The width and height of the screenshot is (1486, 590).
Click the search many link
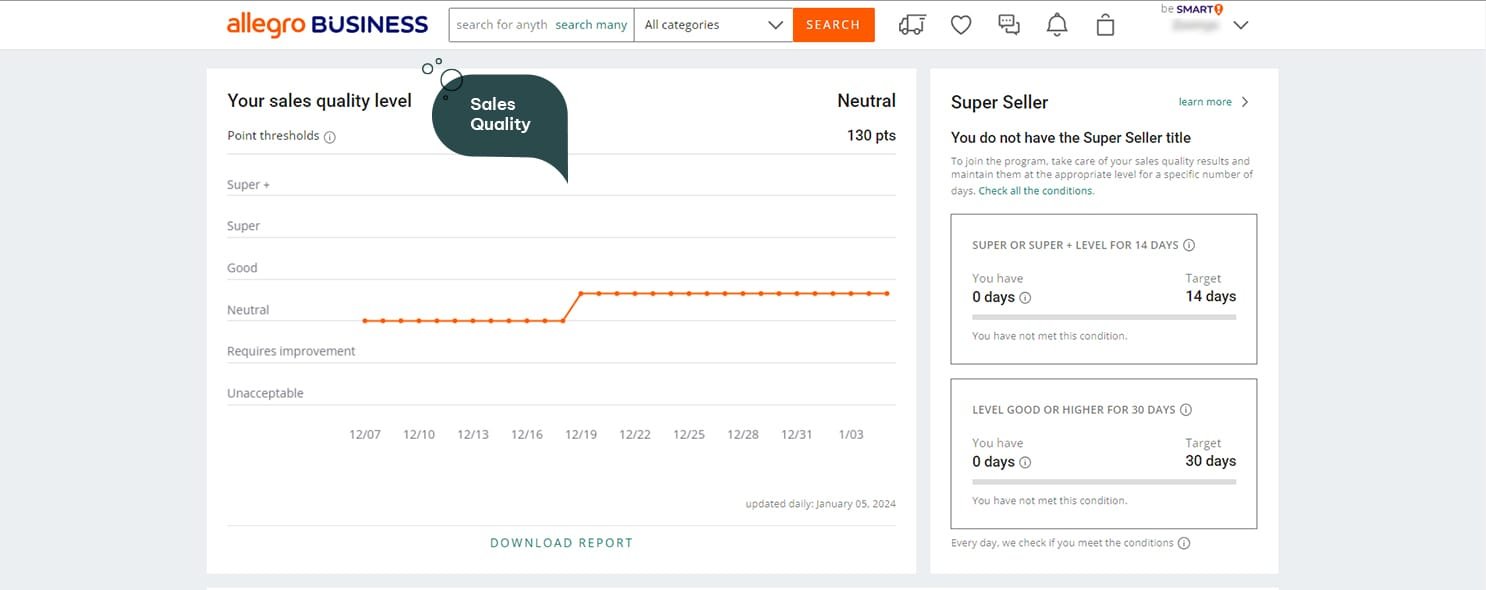591,25
